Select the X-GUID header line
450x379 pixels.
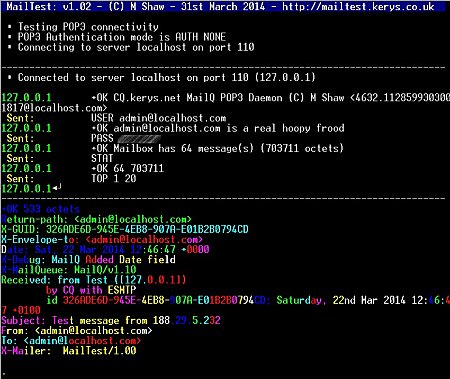125,229
